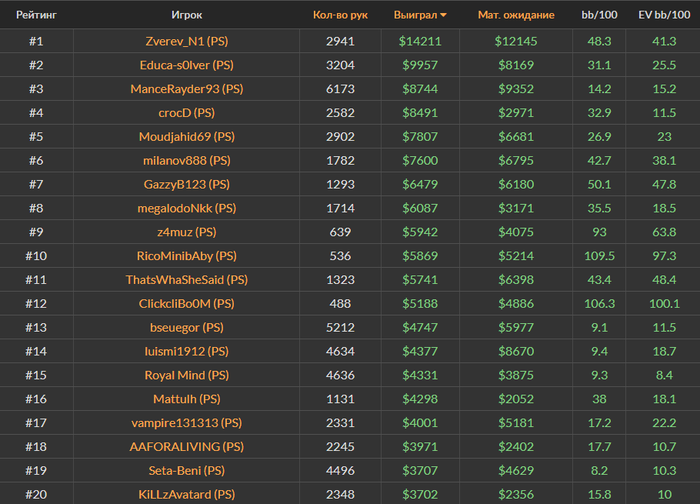Open Royal Mind (PS) player page

coord(187,375)
